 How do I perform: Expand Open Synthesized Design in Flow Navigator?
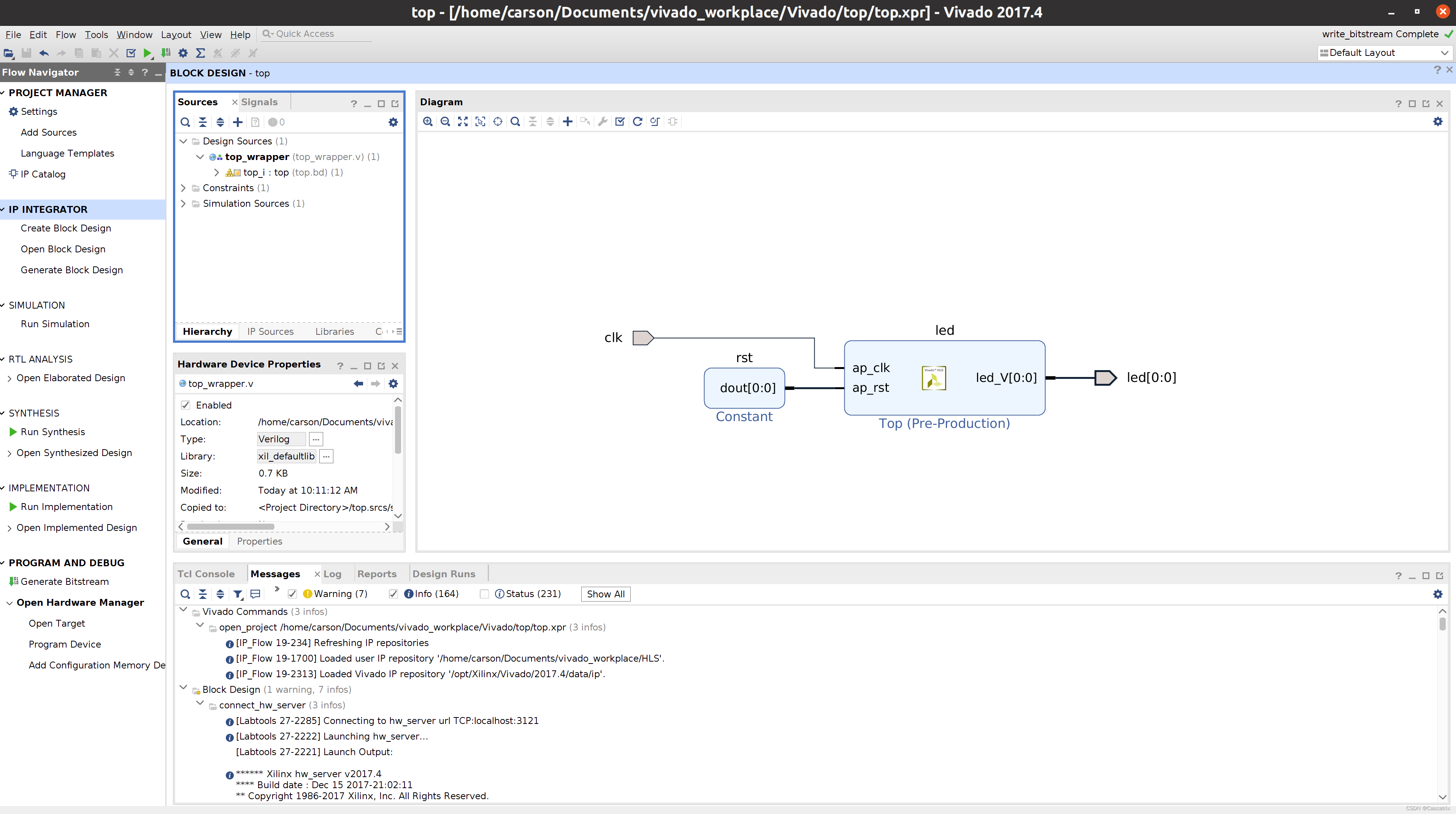pos(10,453)
